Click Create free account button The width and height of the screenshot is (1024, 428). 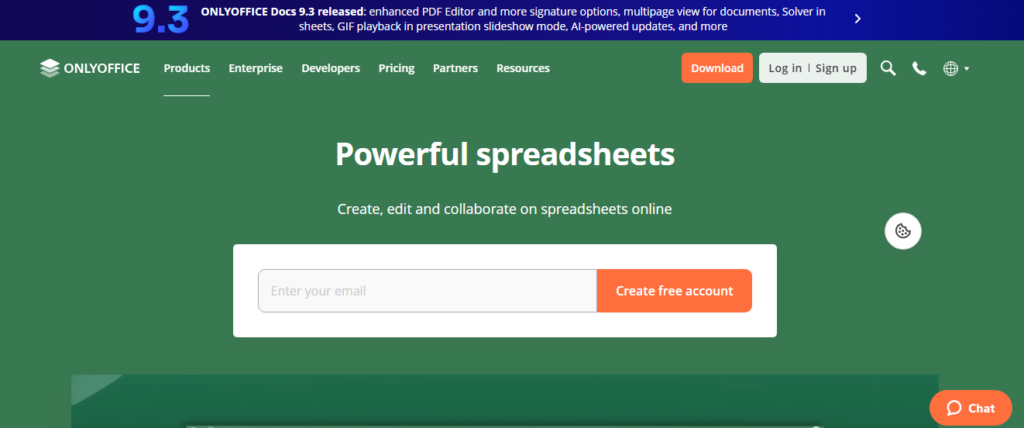(x=674, y=291)
